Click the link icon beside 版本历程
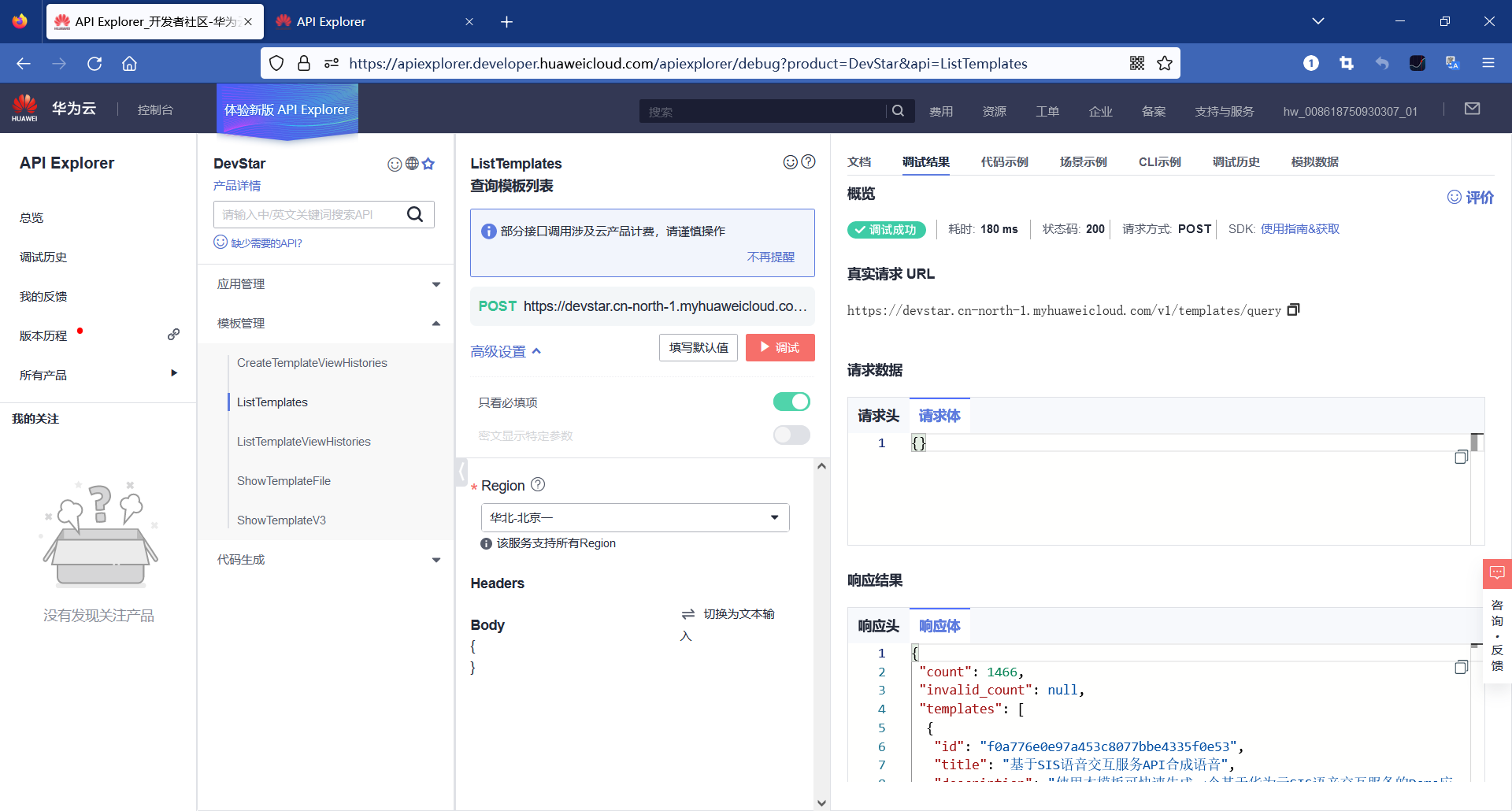 tap(173, 335)
